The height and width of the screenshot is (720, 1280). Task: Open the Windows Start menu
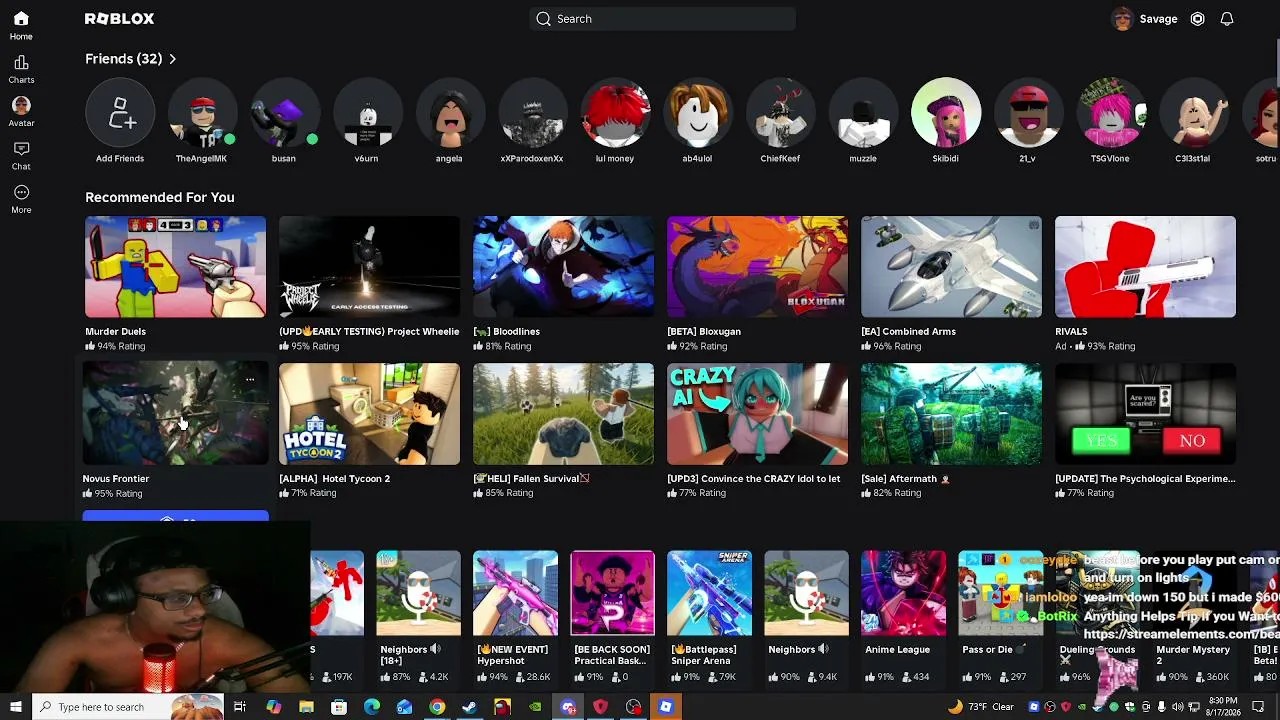[x=15, y=707]
